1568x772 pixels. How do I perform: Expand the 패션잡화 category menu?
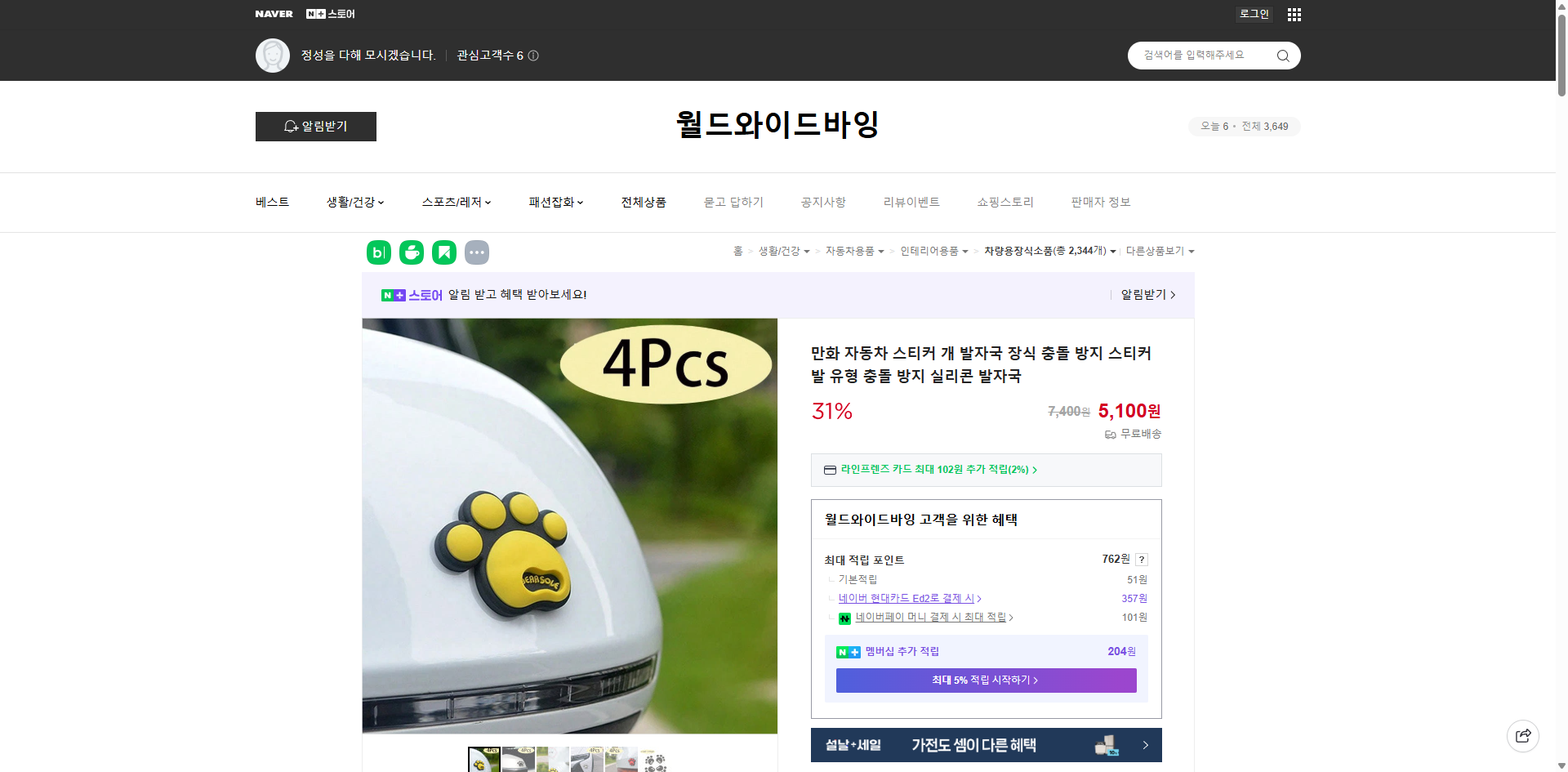tap(555, 202)
